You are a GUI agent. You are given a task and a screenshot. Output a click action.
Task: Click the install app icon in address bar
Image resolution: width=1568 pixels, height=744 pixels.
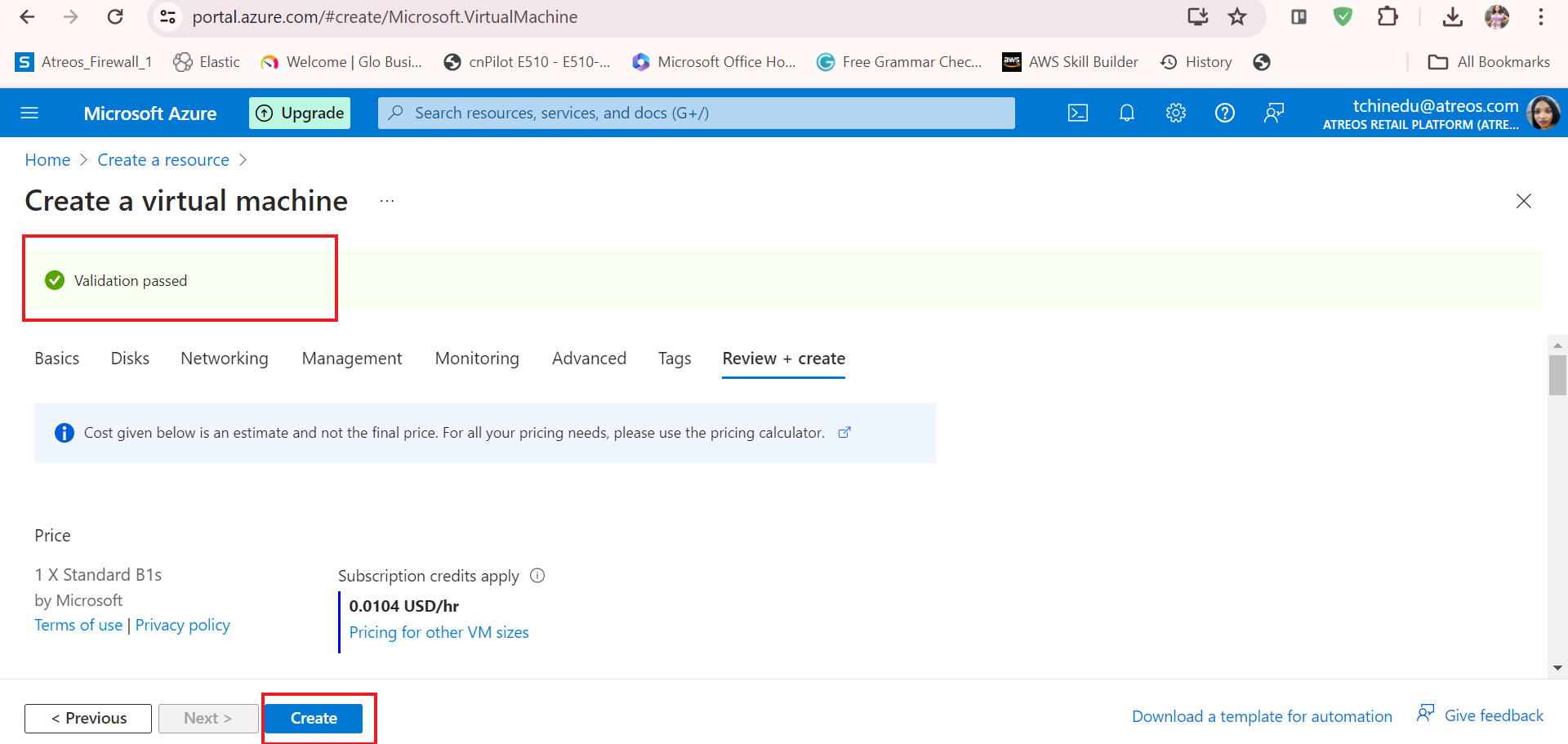(x=1198, y=17)
